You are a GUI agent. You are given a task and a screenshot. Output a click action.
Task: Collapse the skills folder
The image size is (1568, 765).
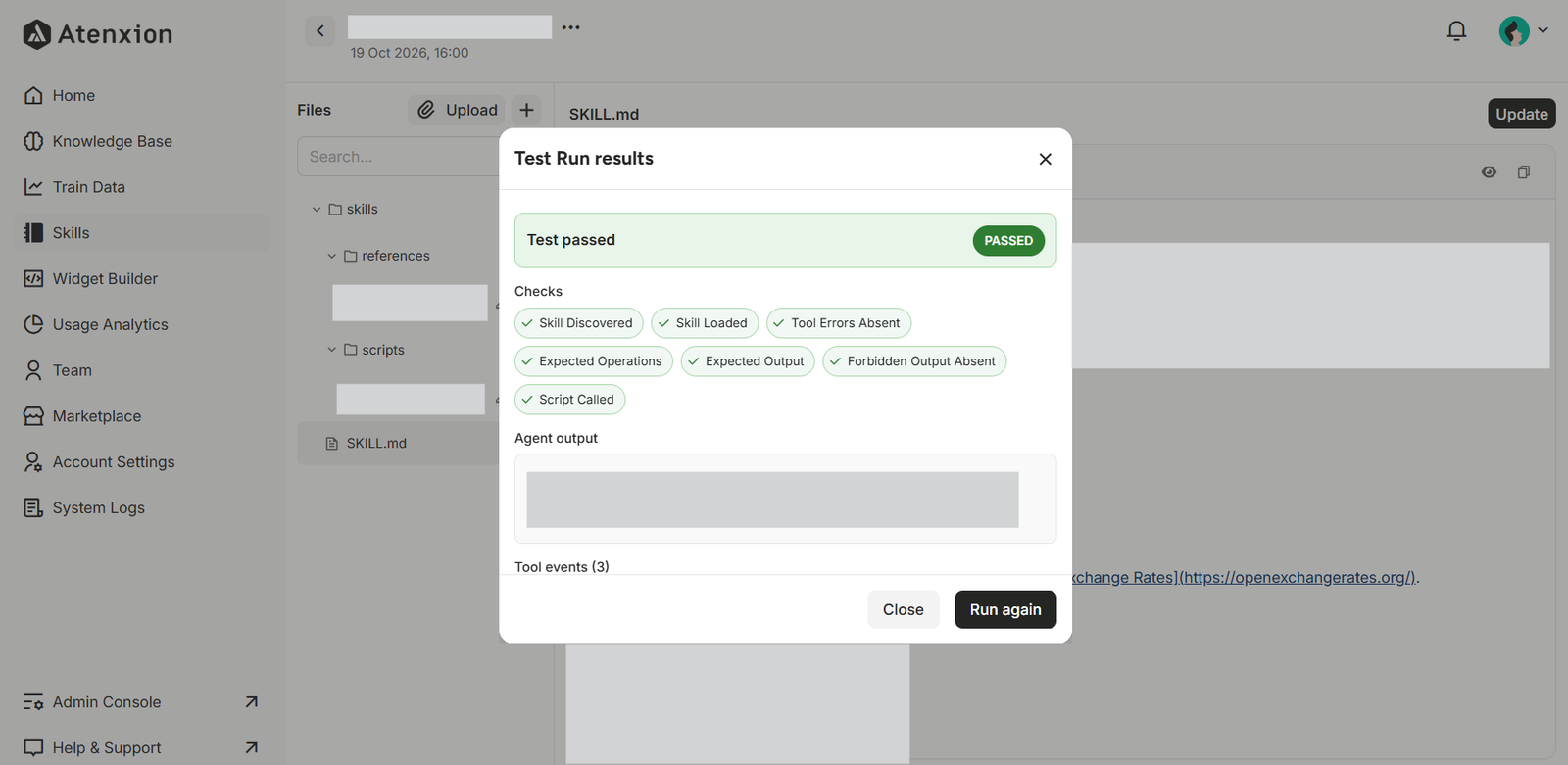317,210
